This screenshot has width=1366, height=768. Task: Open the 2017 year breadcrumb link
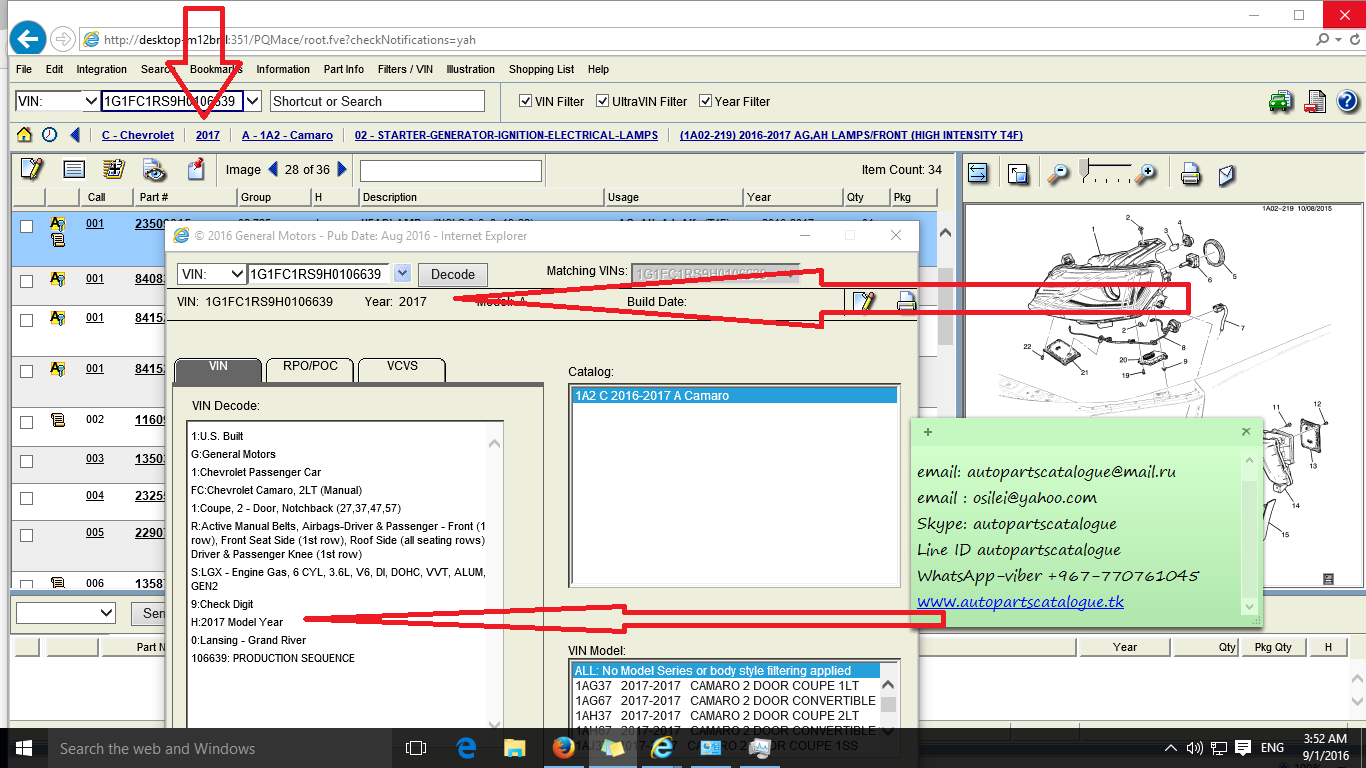(208, 135)
